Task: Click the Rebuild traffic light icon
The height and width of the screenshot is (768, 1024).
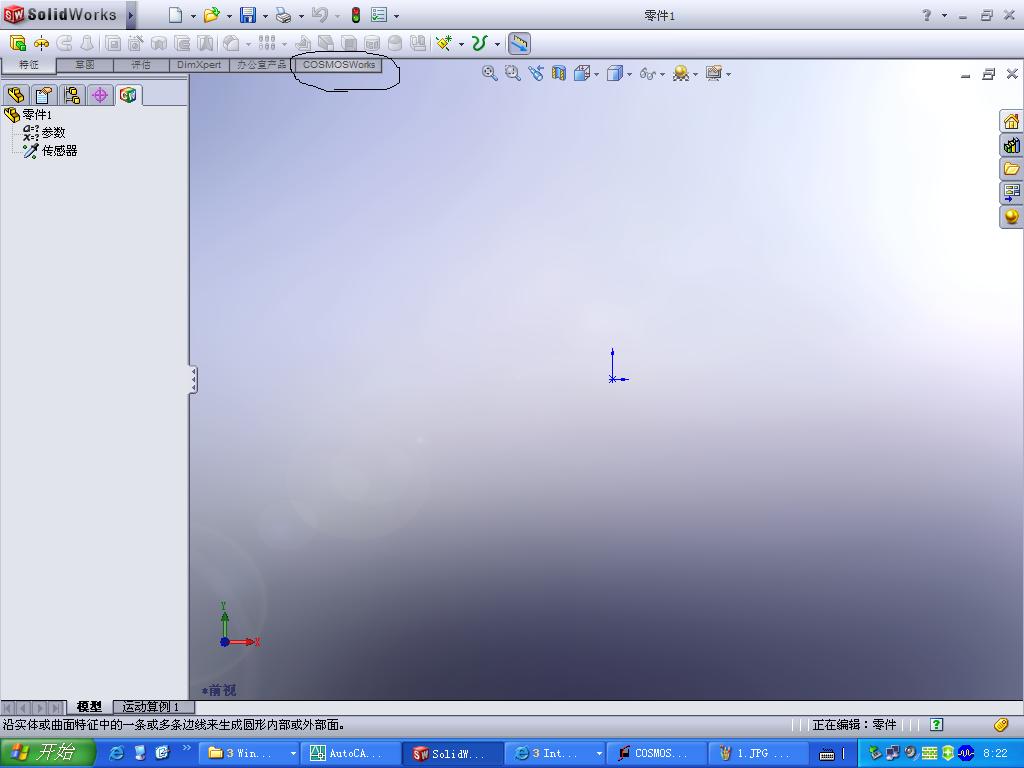Action: [356, 15]
